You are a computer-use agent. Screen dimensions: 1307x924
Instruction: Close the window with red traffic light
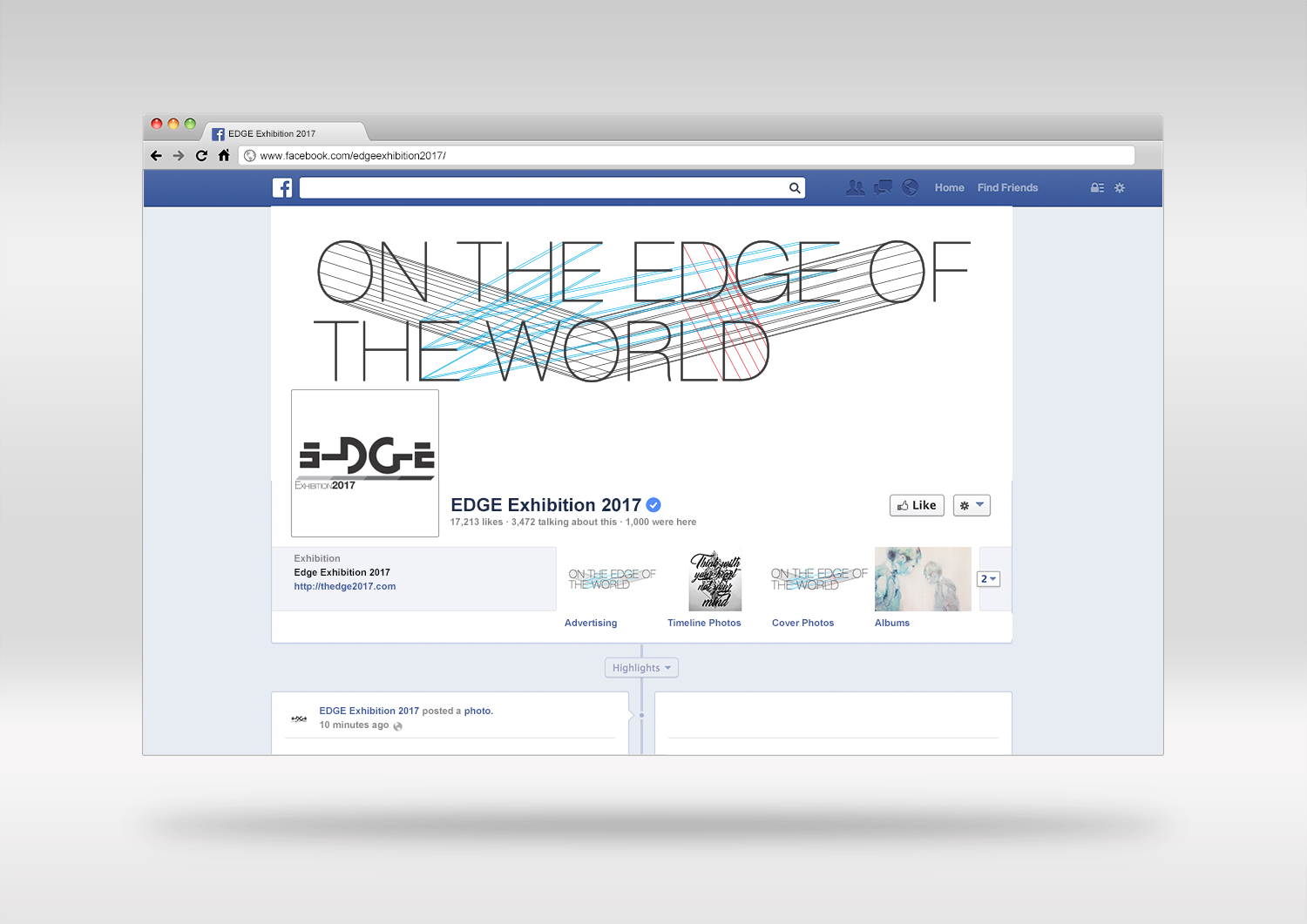(157, 124)
